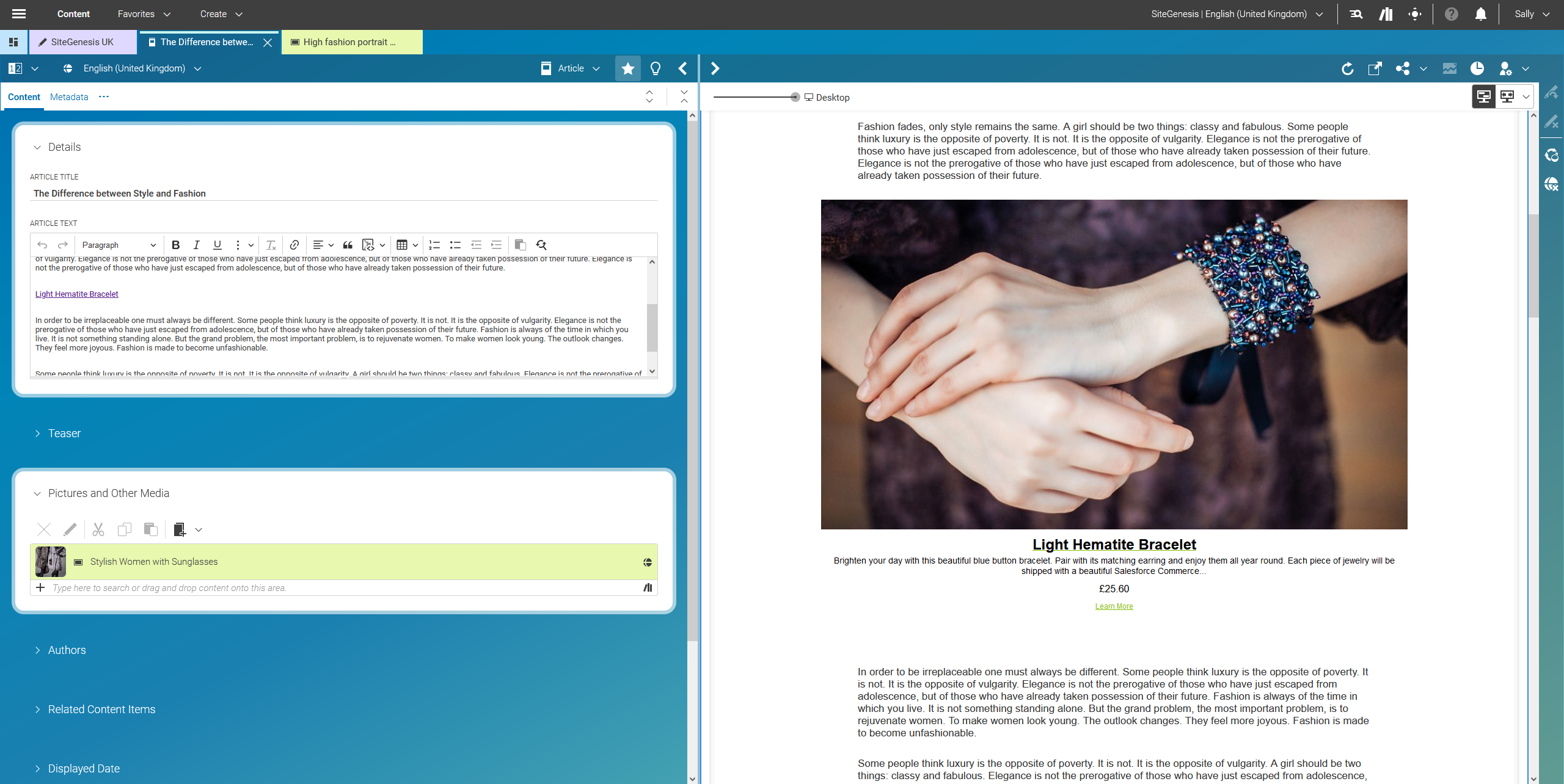
Task: Refresh the preview with the reload icon
Action: pyautogui.click(x=1348, y=68)
